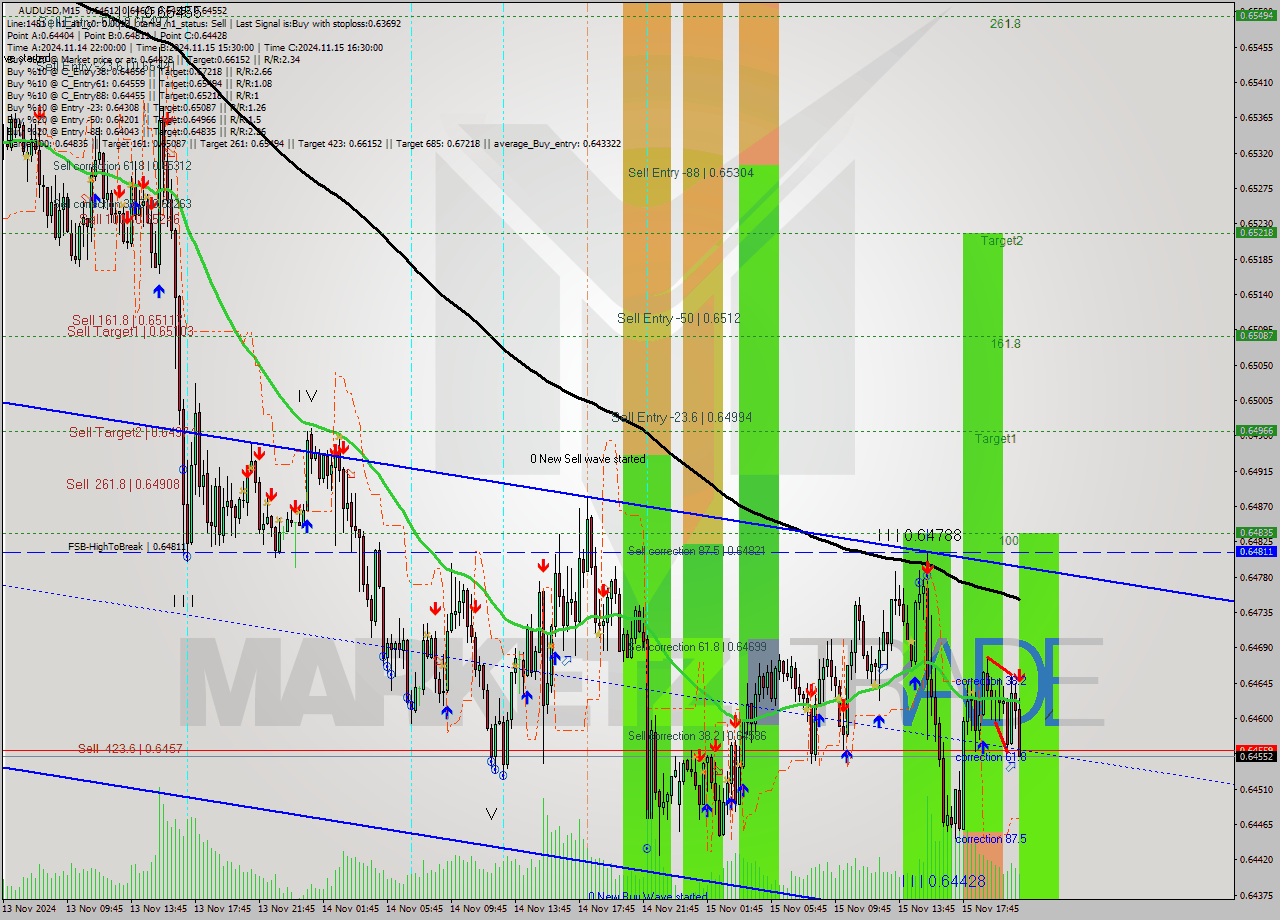
Task: Click the 'I I I 0.64428' wave label
Action: point(943,881)
